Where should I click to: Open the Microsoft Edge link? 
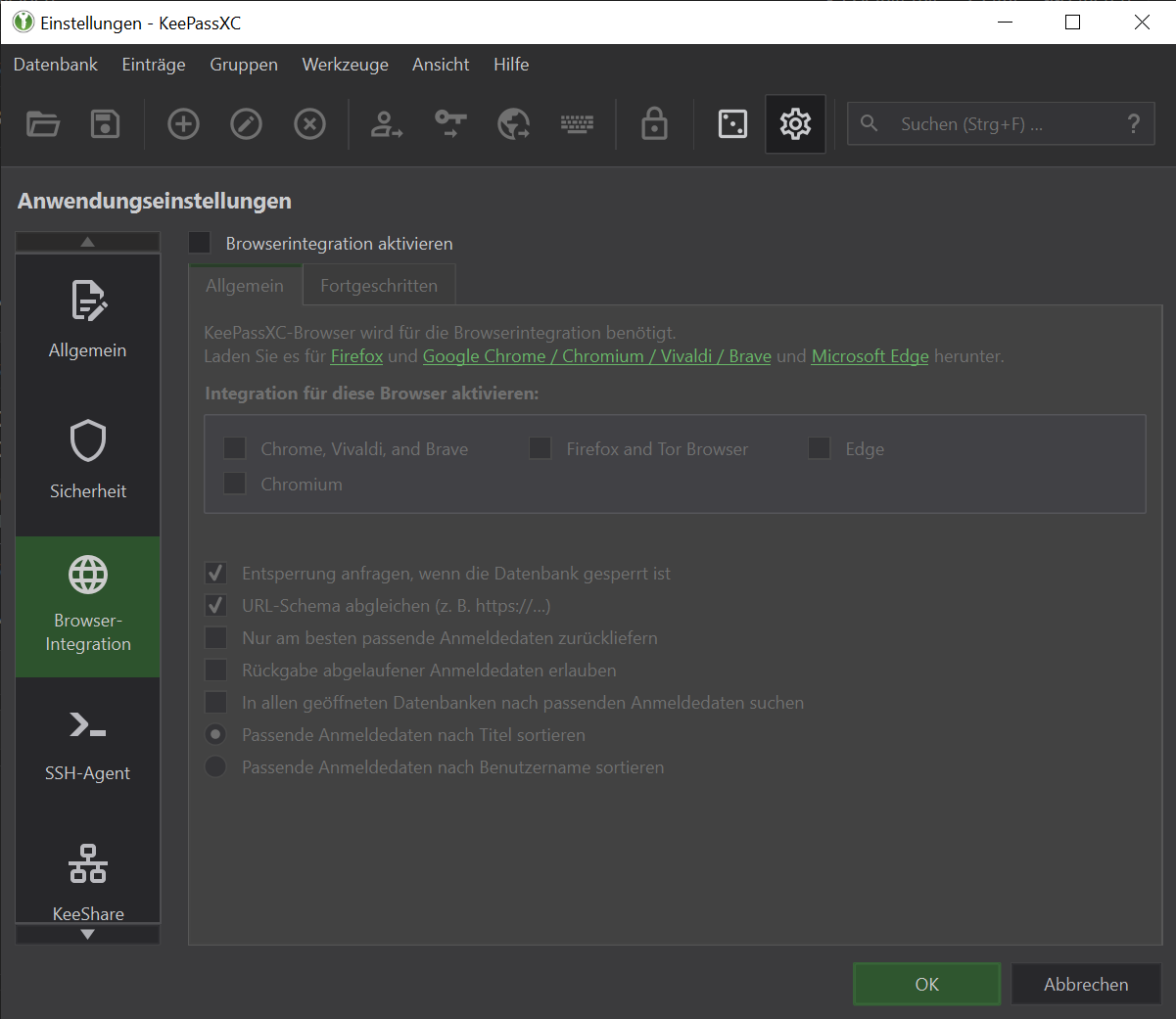[x=870, y=356]
